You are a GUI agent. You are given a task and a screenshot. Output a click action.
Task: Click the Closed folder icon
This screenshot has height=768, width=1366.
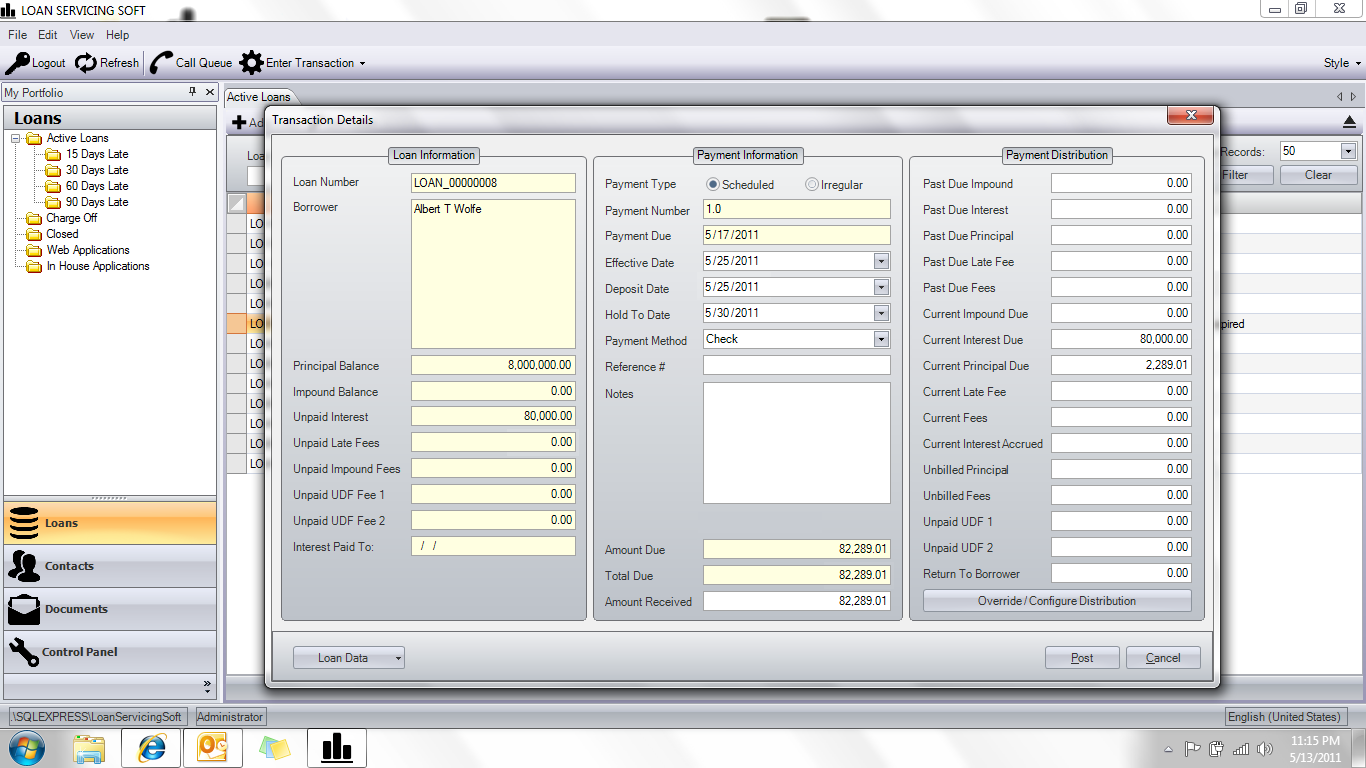(x=34, y=234)
